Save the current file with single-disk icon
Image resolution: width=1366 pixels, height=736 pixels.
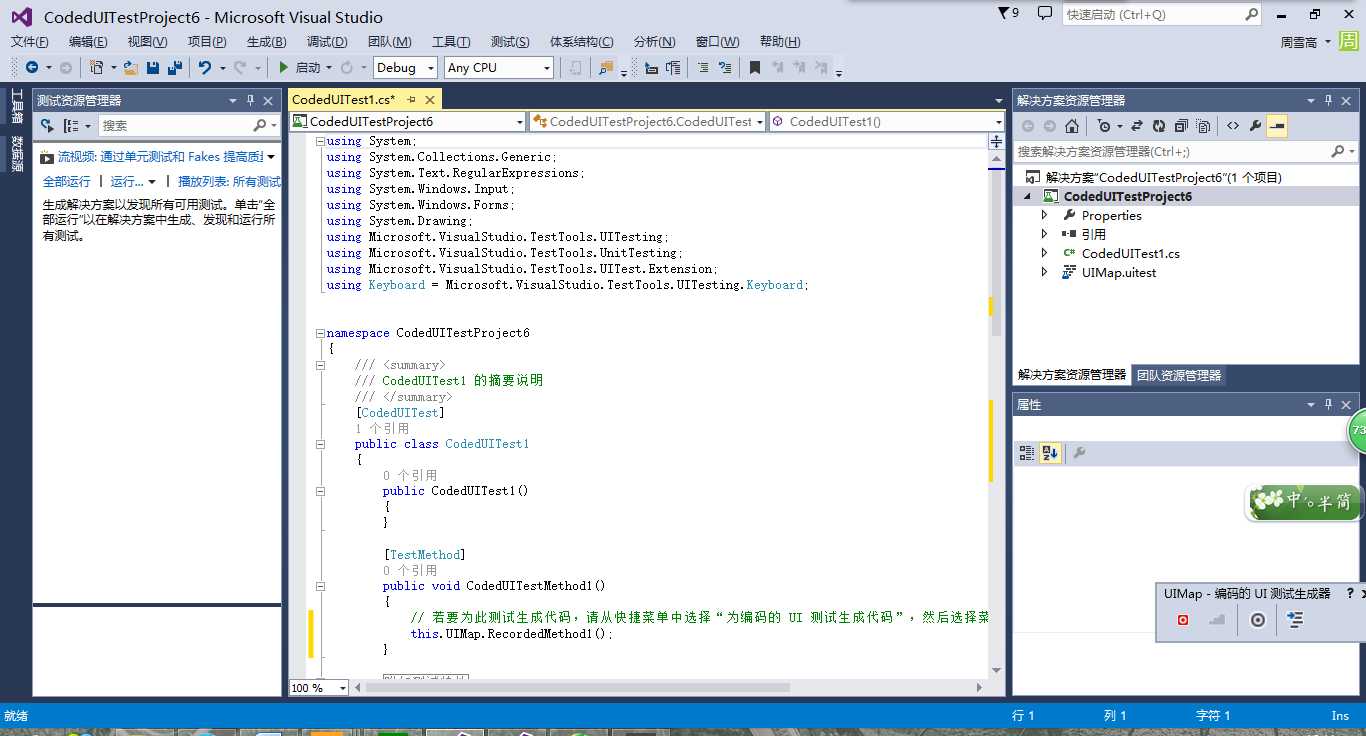pos(153,67)
